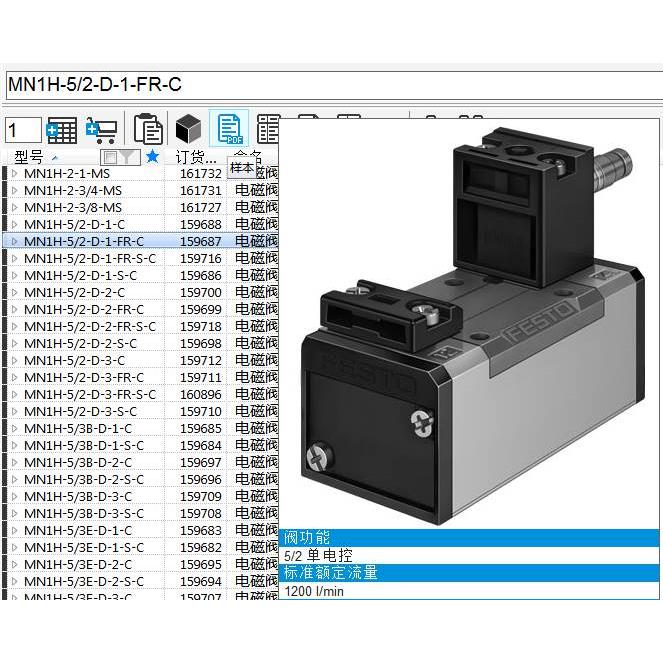The width and height of the screenshot is (663, 663).
Task: Expand the MN1H-5/2-D-2-FR-C row
Action: [15, 310]
